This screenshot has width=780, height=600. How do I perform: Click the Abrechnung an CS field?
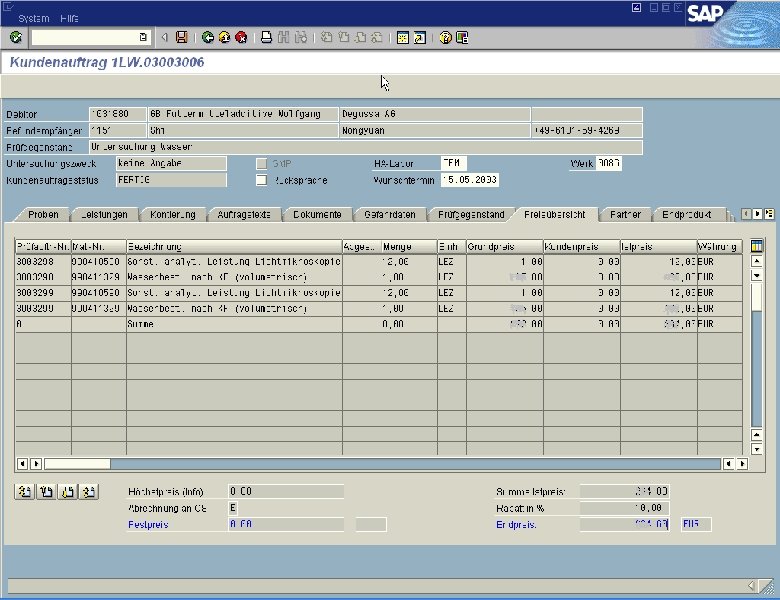(x=232, y=508)
